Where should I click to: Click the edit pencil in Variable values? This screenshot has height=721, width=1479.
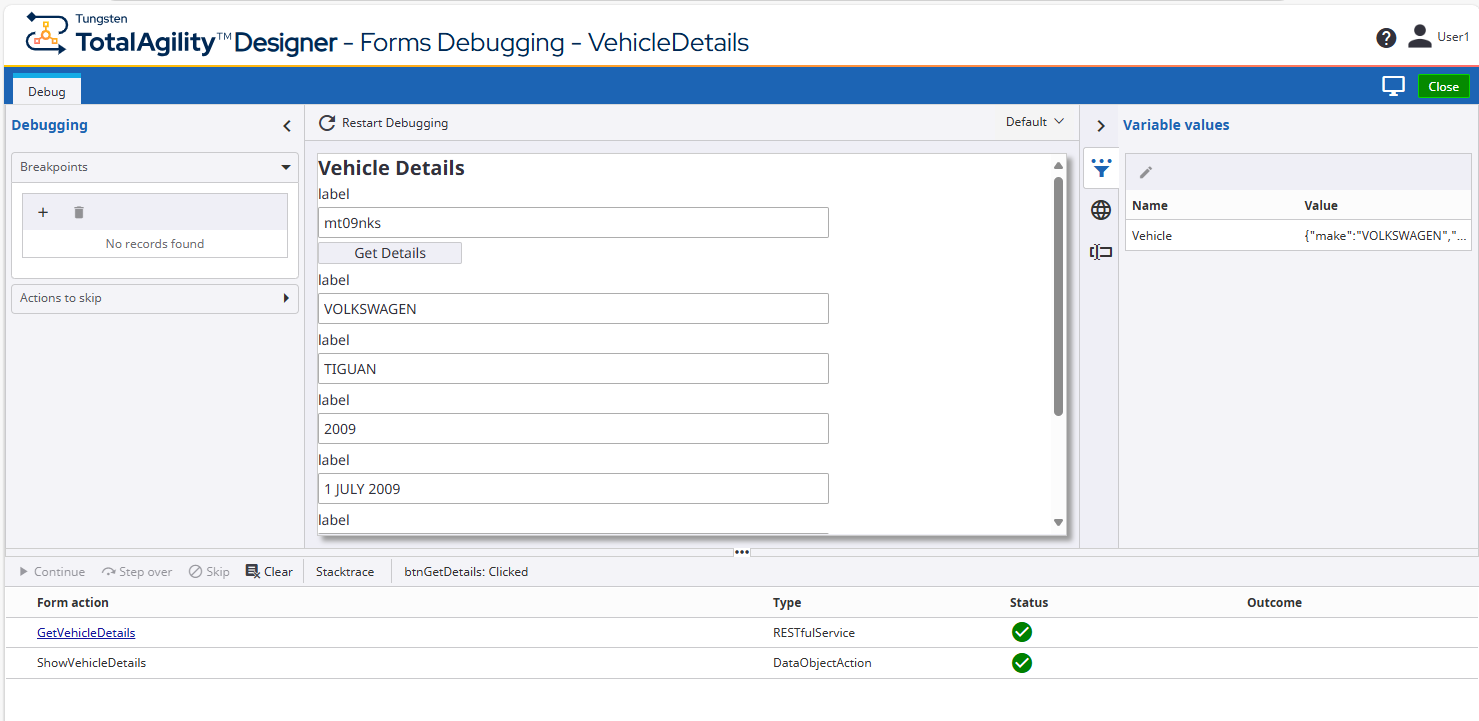[x=1146, y=172]
